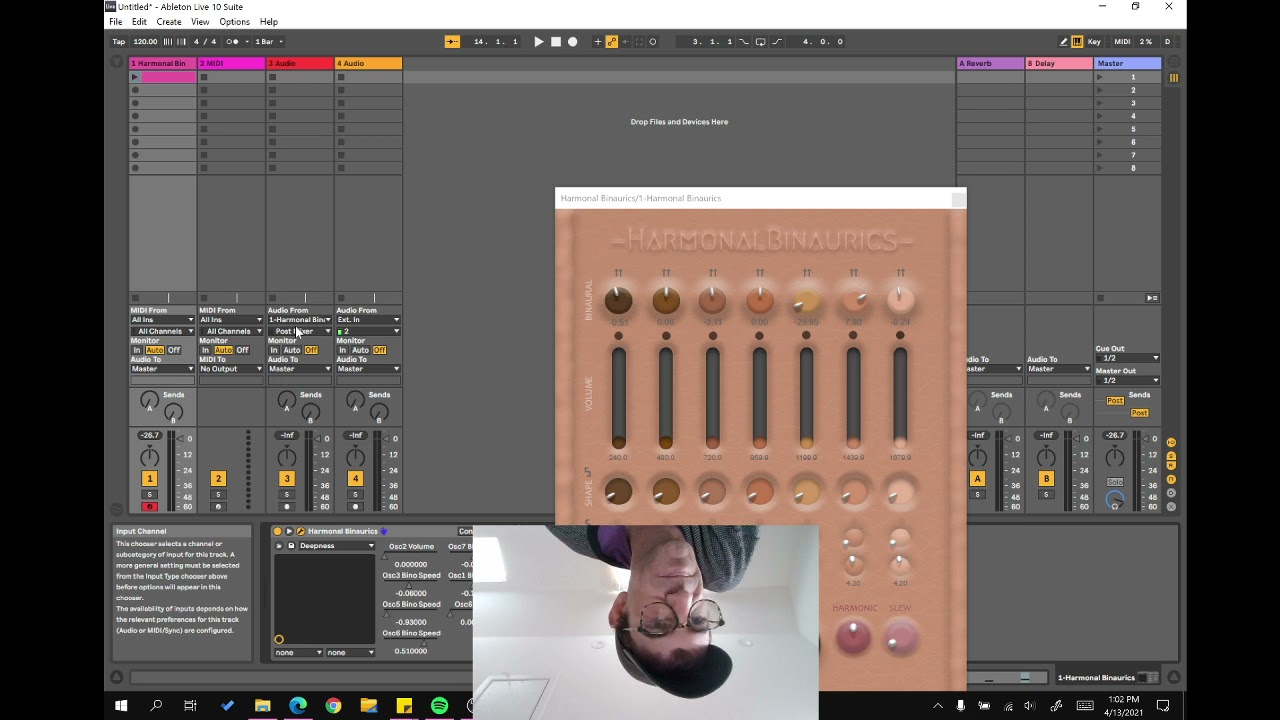This screenshot has height=720, width=1280.
Task: Toggle the metronome button
Action: pyautogui.click(x=236, y=42)
